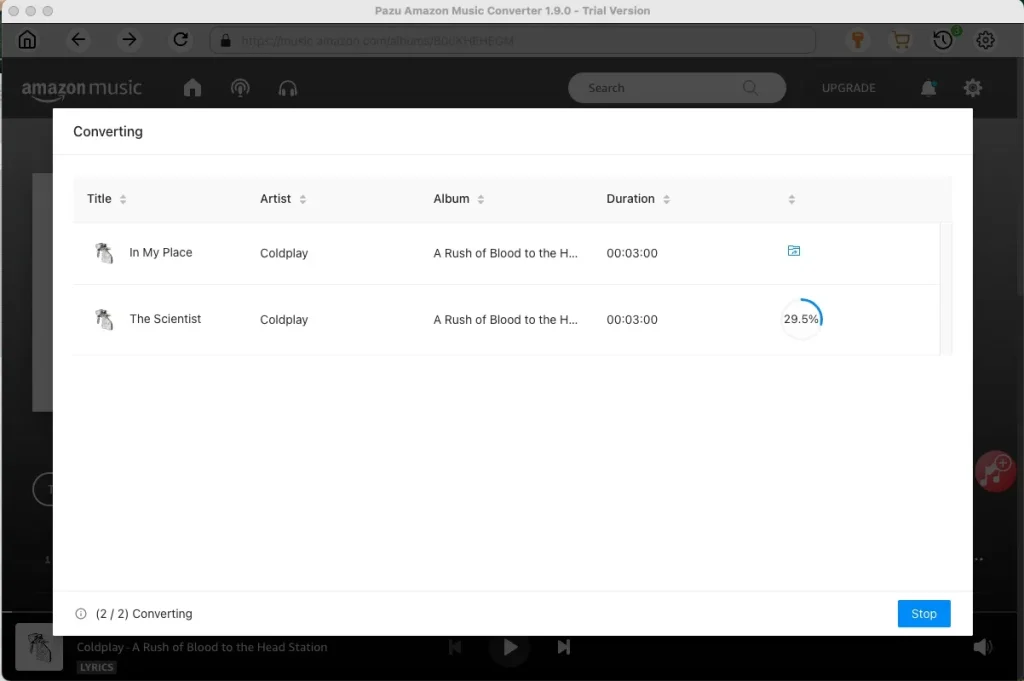Open the shopping cart purchase icon

pos(900,40)
